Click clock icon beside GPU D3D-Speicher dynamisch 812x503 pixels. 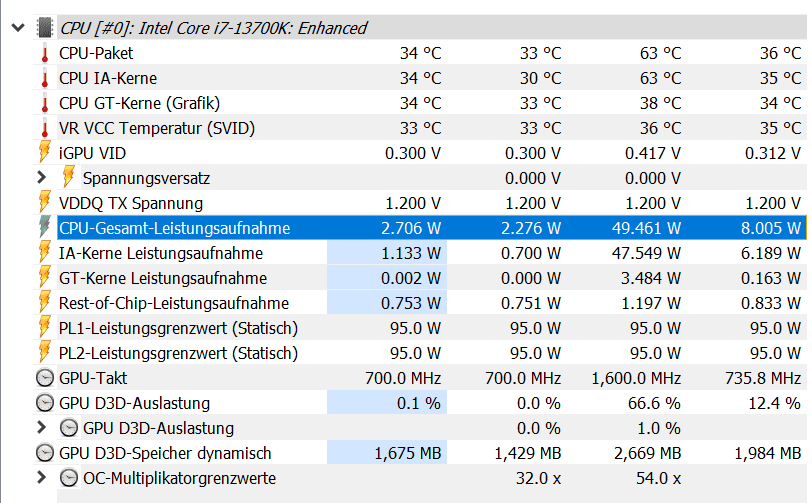click(x=45, y=453)
